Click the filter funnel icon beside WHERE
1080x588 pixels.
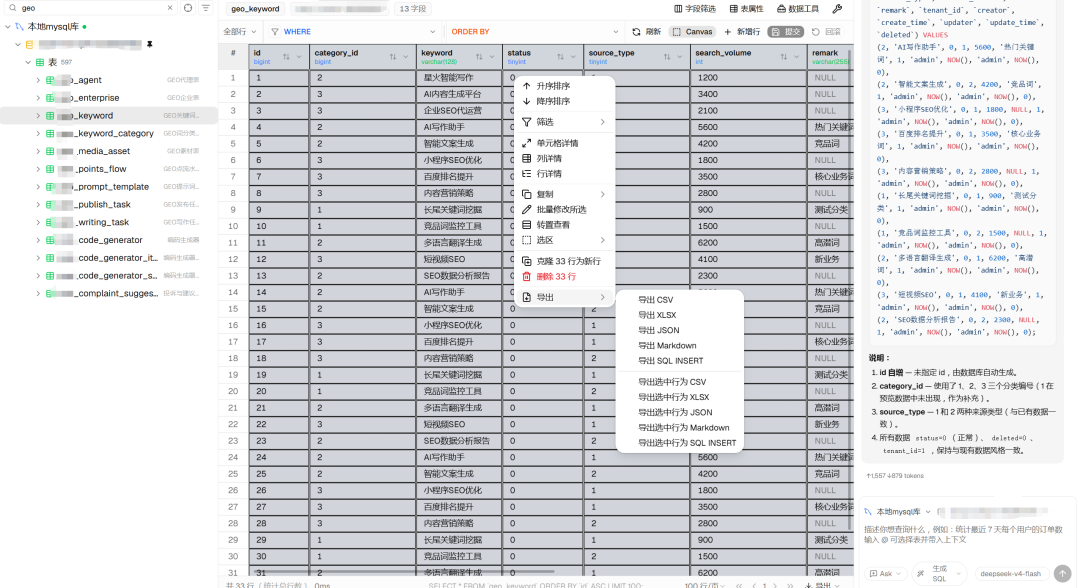(275, 32)
